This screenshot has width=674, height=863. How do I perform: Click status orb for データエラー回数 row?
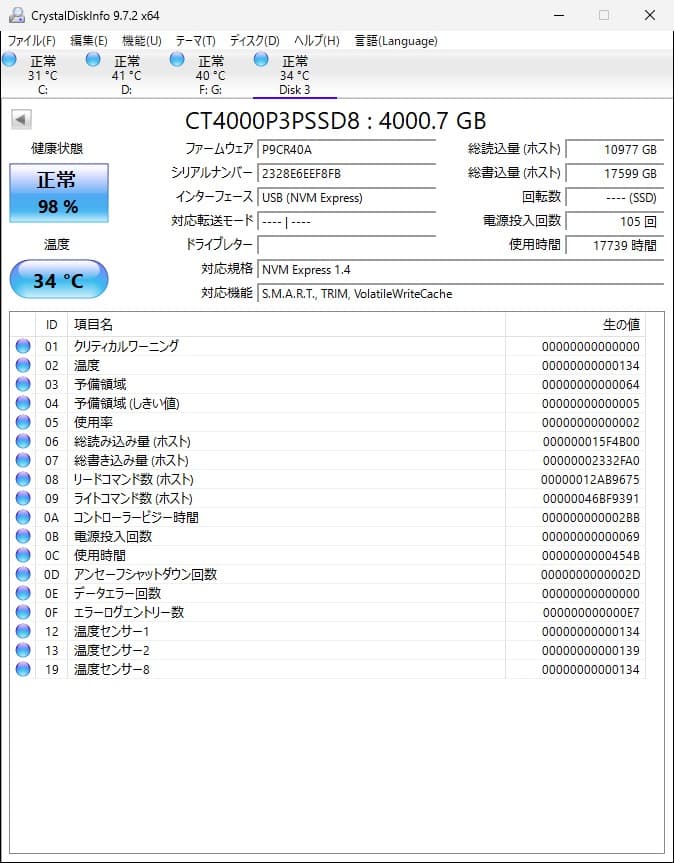(23, 593)
